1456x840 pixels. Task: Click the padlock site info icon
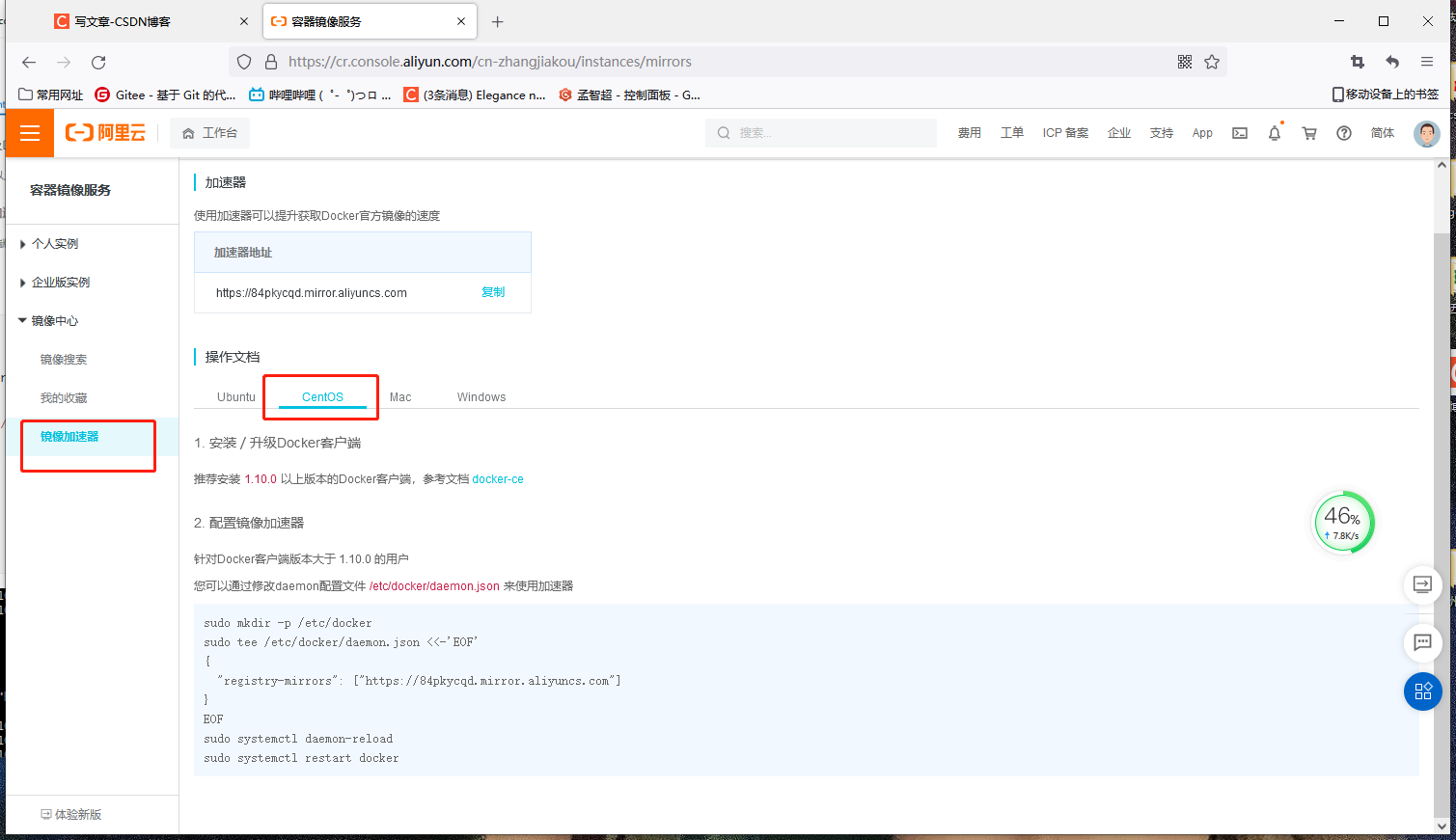click(271, 62)
